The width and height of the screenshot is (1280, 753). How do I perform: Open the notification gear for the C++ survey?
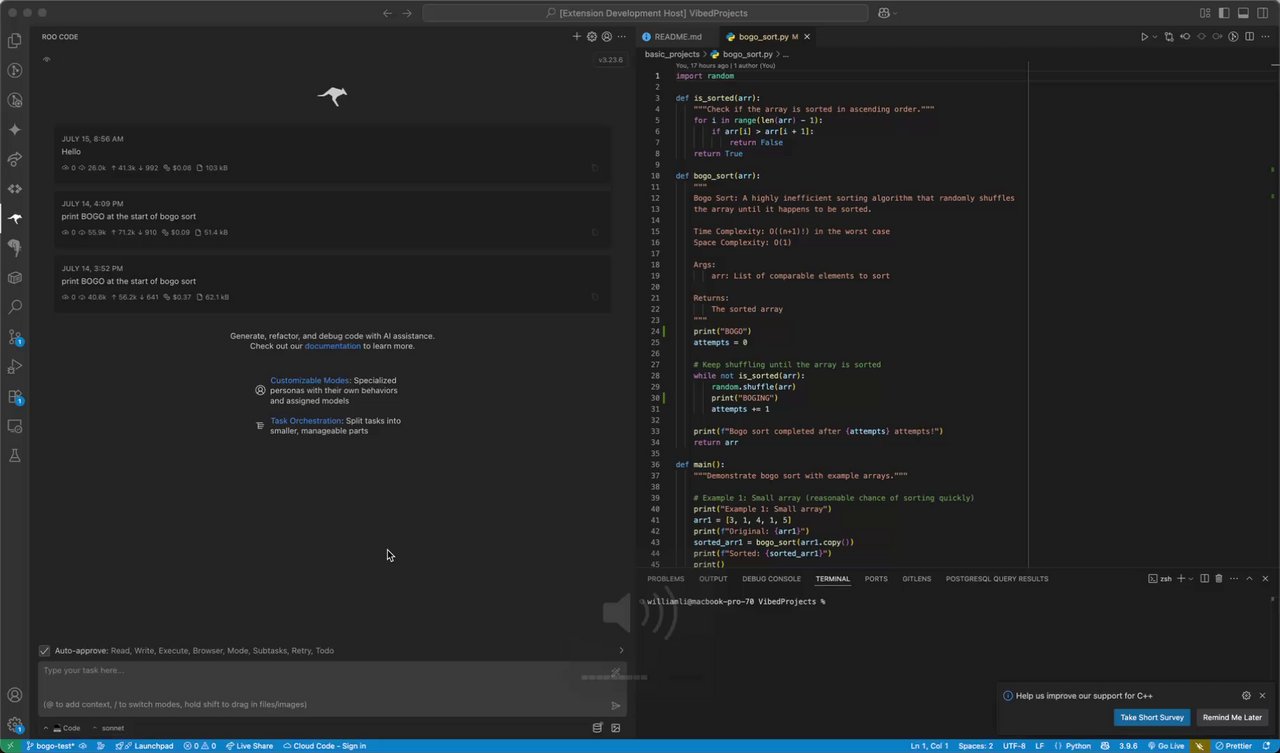1246,696
